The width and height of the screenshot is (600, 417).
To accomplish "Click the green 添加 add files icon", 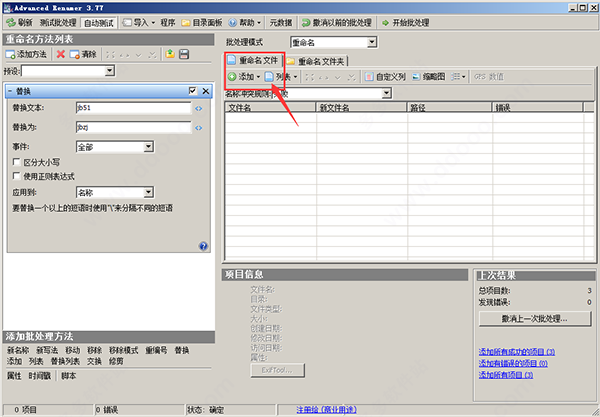I will click(x=232, y=77).
